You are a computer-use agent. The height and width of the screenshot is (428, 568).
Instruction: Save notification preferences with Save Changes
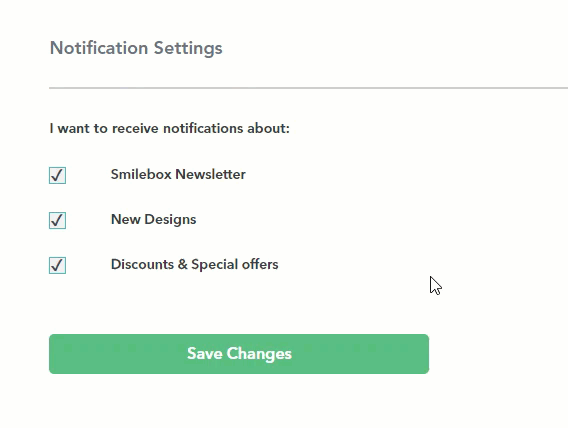pyautogui.click(x=239, y=354)
